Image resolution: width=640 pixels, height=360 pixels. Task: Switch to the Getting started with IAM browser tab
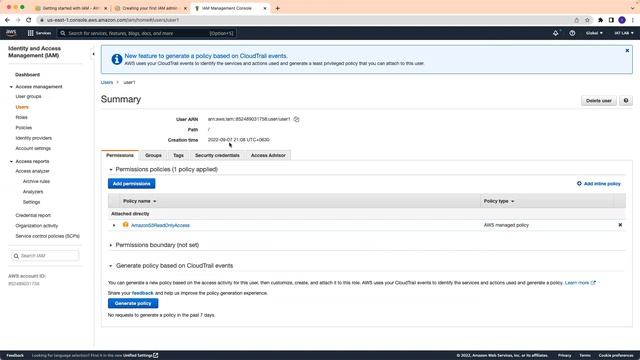71,8
